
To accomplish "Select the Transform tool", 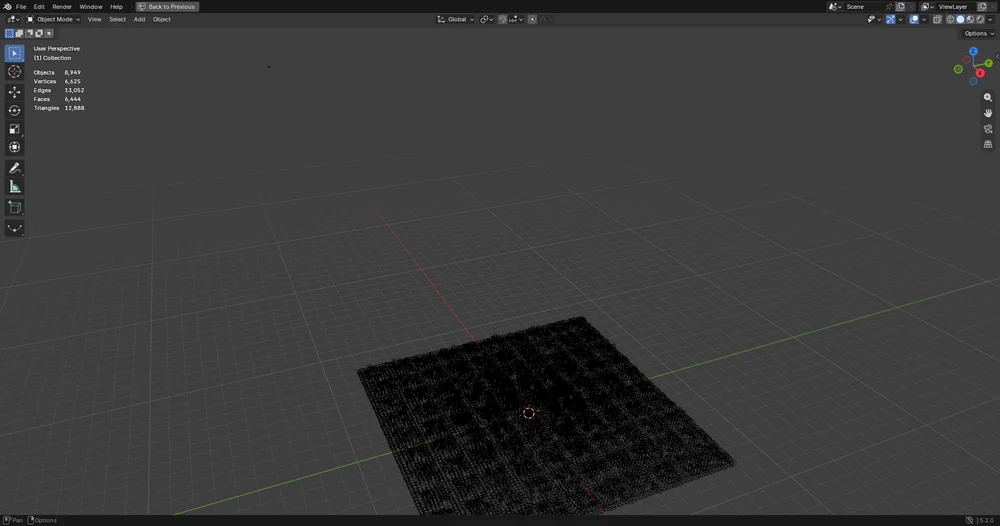I will pyautogui.click(x=15, y=147).
